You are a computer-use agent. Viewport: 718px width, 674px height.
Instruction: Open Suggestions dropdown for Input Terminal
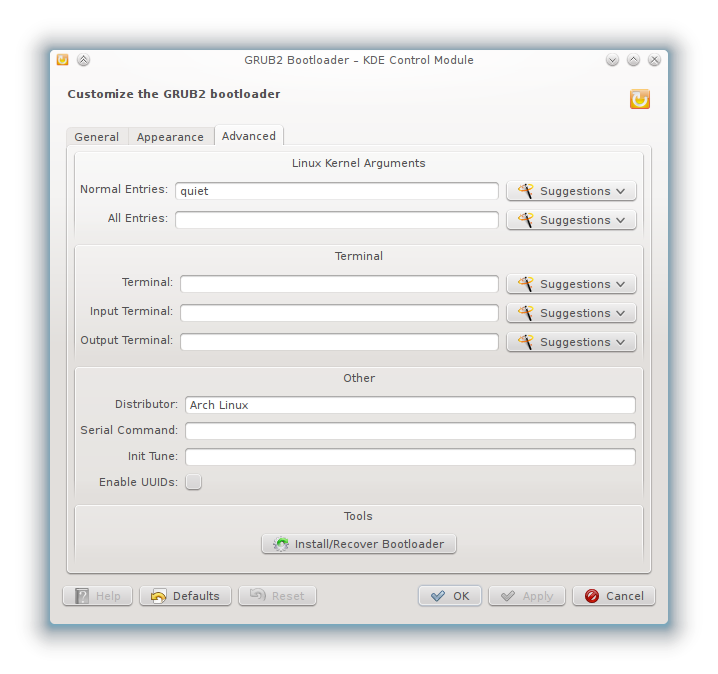tap(571, 313)
